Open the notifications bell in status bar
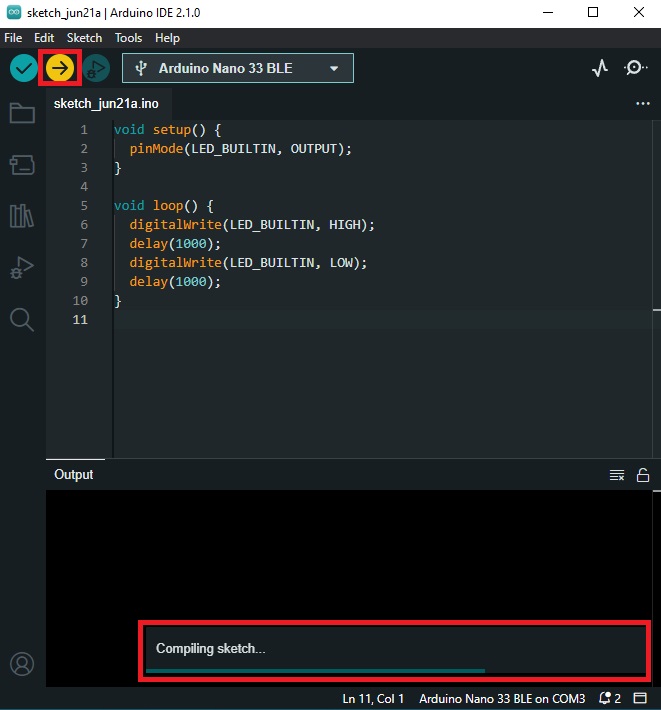 pyautogui.click(x=609, y=698)
